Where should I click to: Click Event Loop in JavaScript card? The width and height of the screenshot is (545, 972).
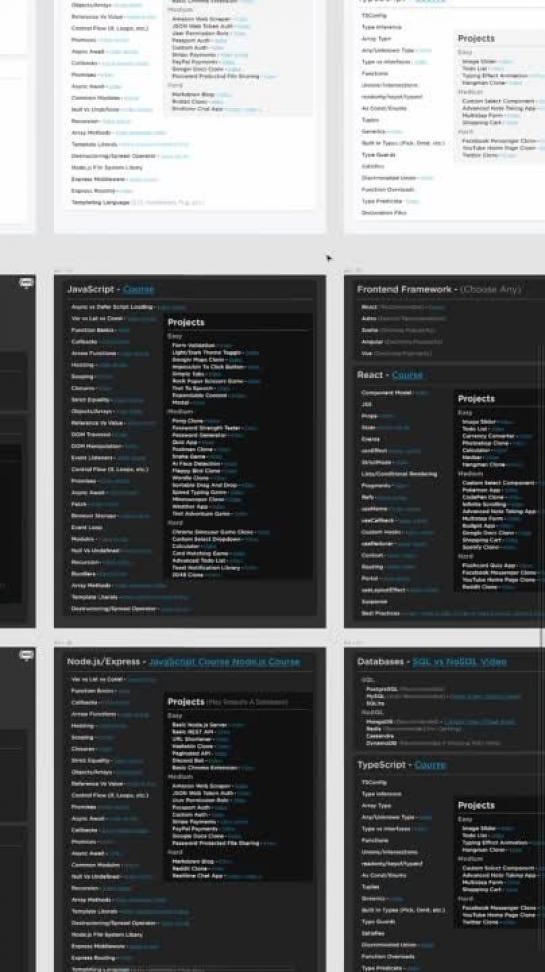click(x=86, y=528)
